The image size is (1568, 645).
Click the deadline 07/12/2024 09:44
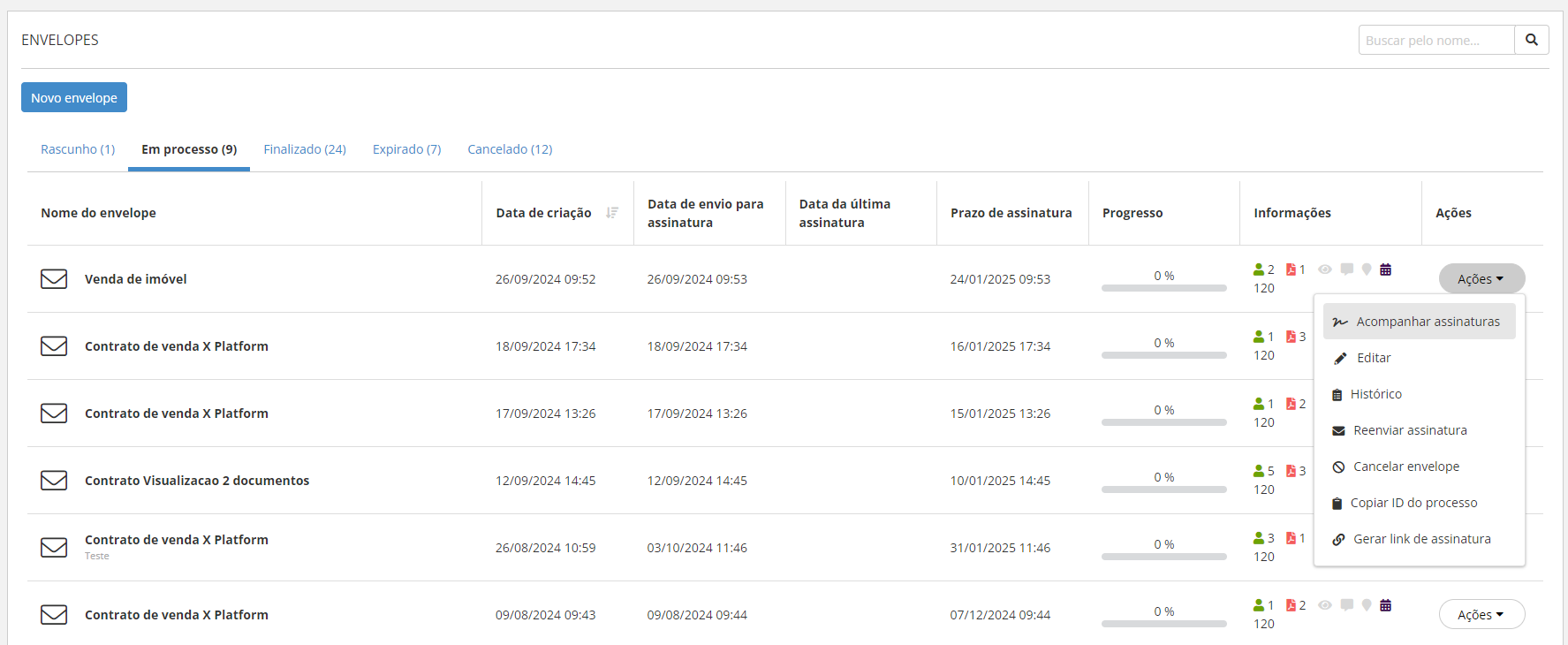tap(1000, 615)
